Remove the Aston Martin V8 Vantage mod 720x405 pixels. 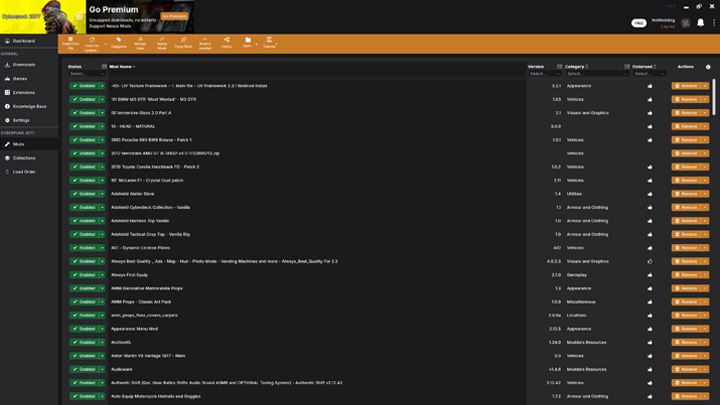[x=686, y=356]
